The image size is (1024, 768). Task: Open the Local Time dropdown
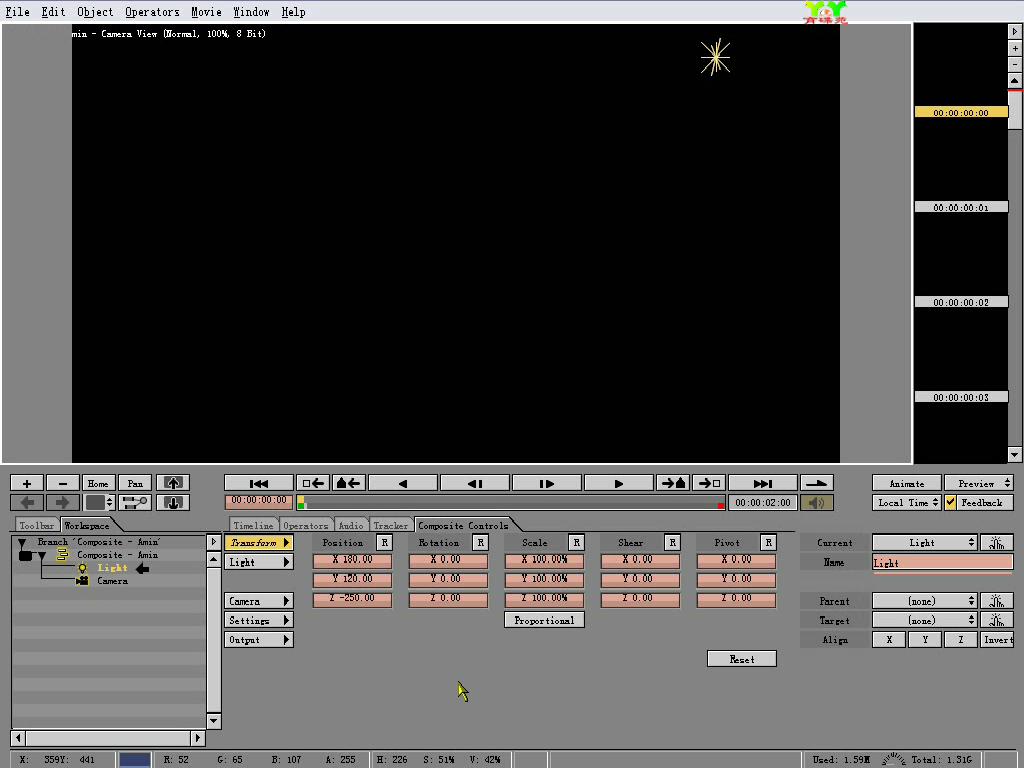(906, 502)
